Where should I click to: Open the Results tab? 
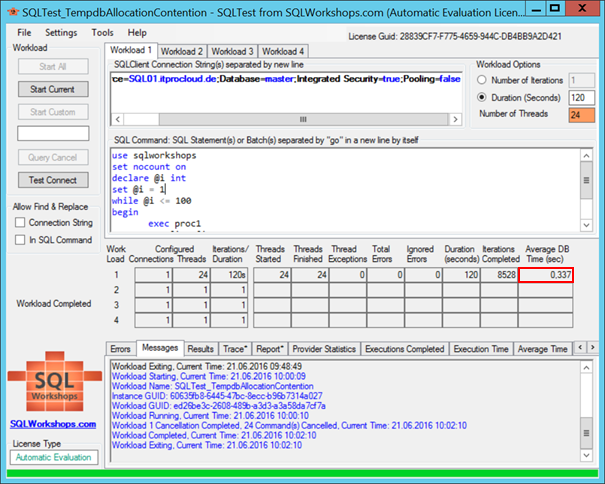pyautogui.click(x=201, y=349)
